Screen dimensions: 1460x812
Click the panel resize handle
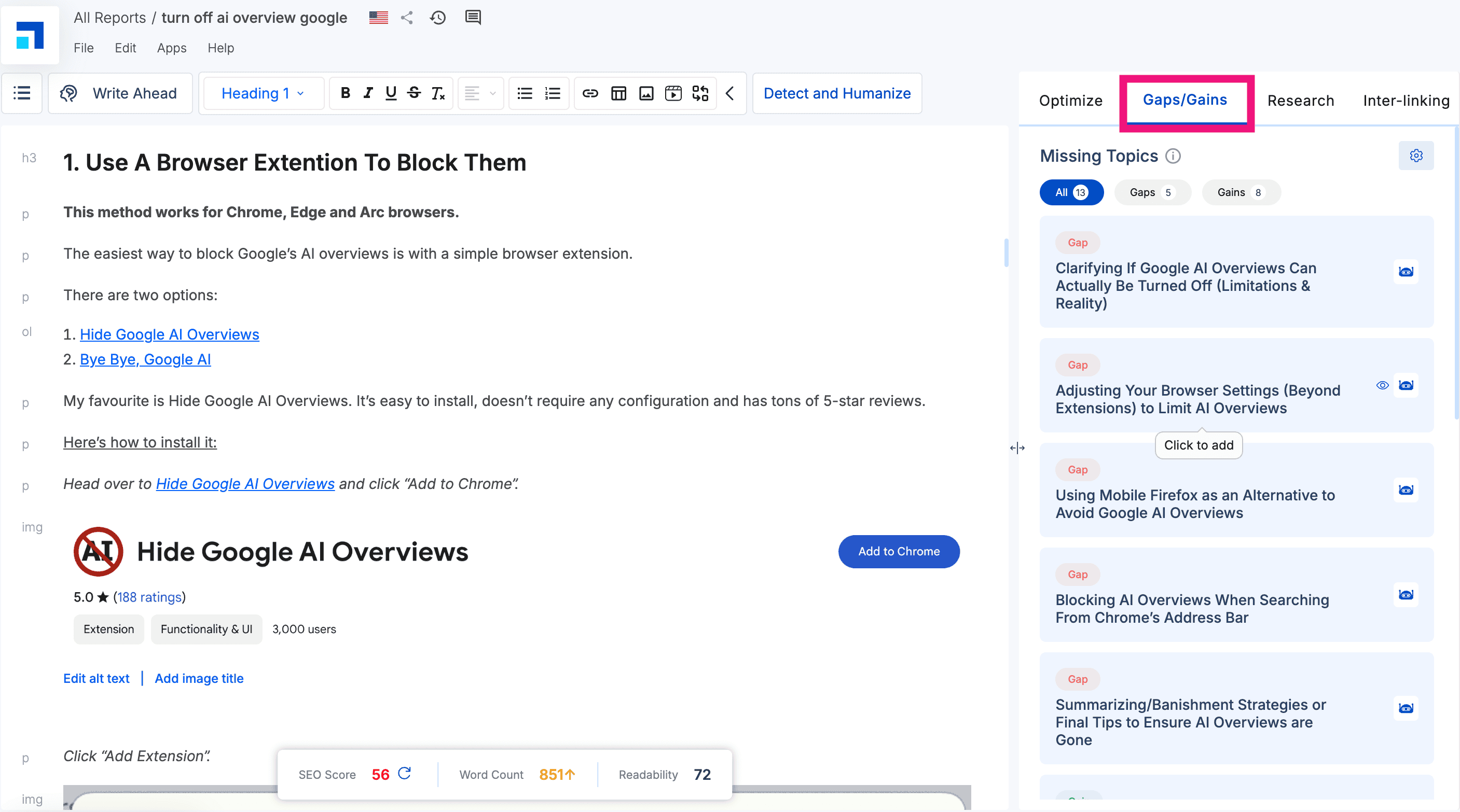1017,448
